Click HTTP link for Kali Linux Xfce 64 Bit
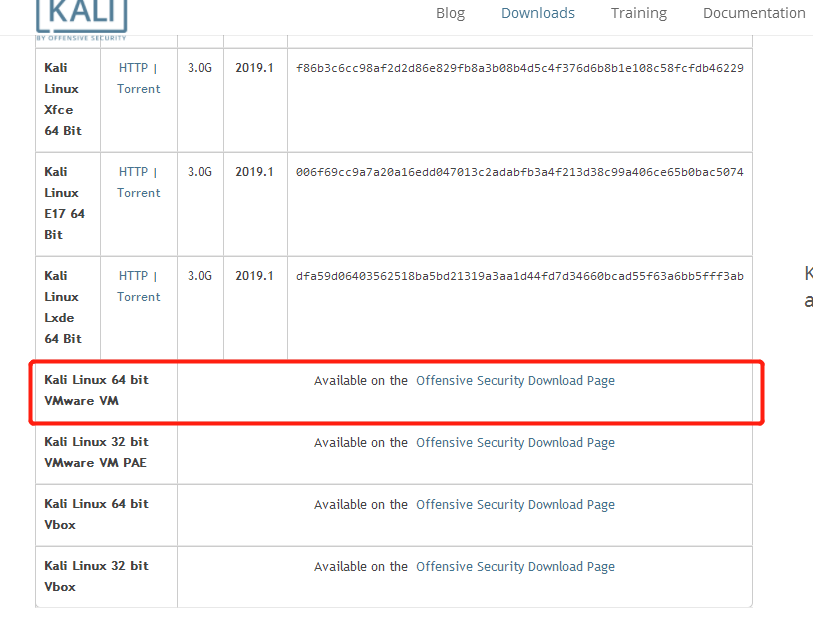Screen dimensions: 813x628 click(133, 68)
